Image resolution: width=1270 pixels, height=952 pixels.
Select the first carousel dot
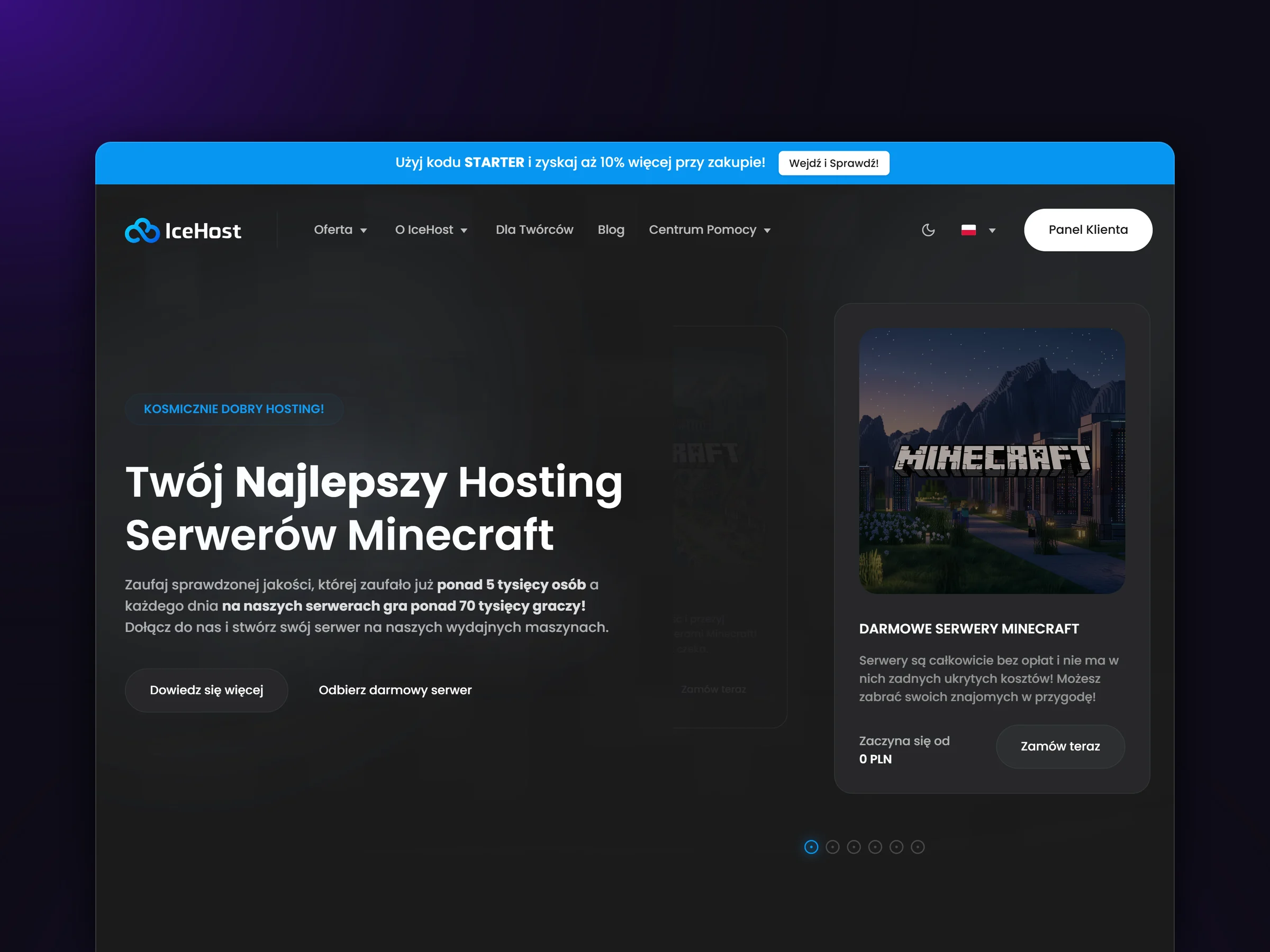tap(811, 846)
